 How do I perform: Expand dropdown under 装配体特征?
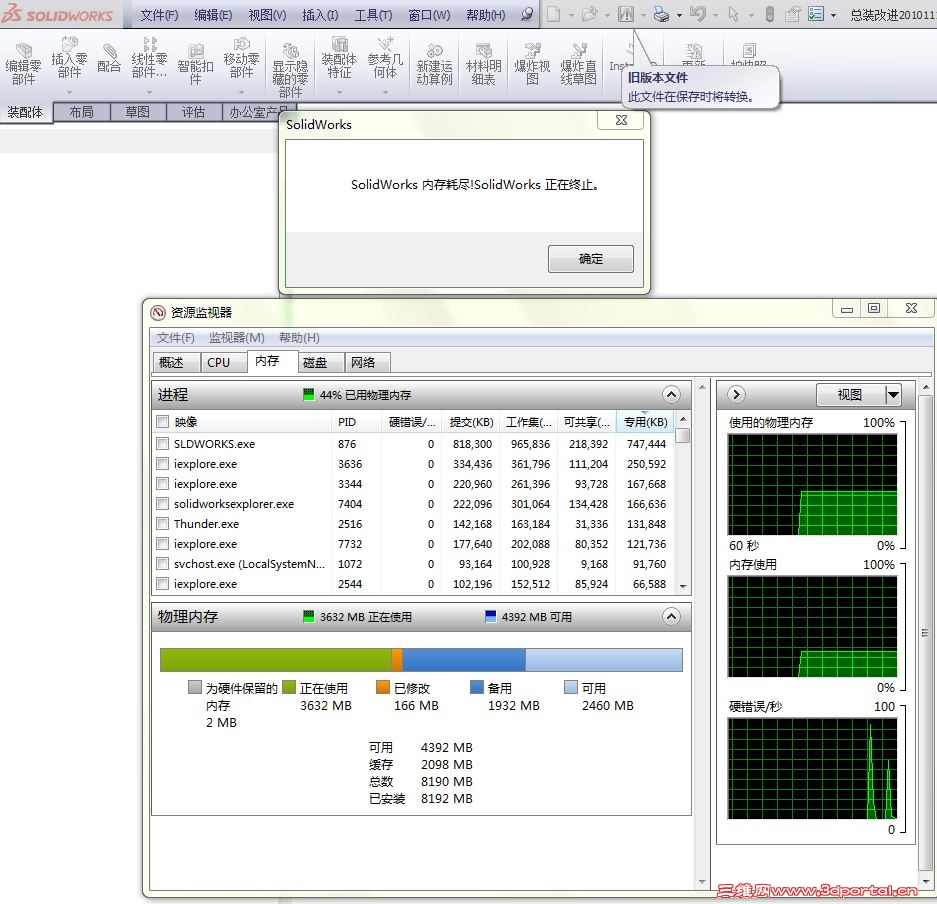[x=339, y=92]
